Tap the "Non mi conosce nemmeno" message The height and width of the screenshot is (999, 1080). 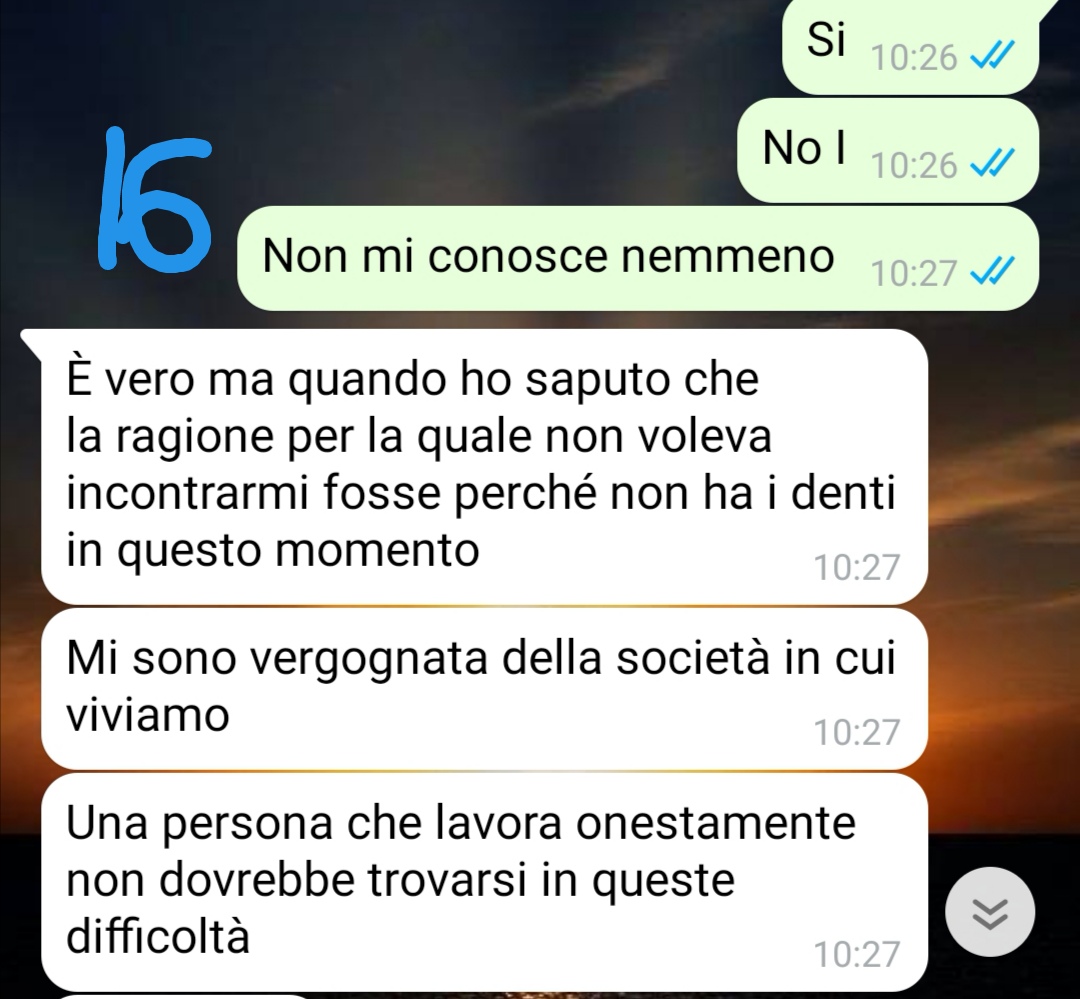(638, 258)
